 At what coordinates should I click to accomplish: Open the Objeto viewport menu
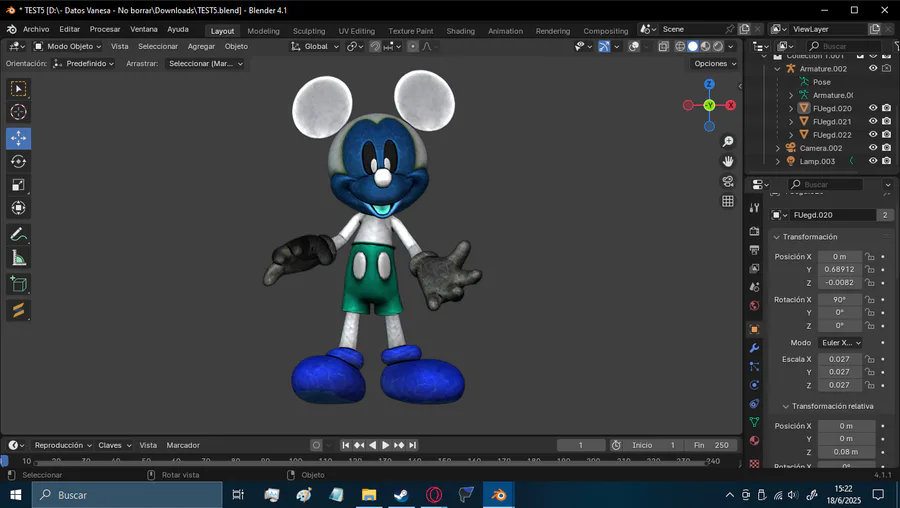[236, 46]
